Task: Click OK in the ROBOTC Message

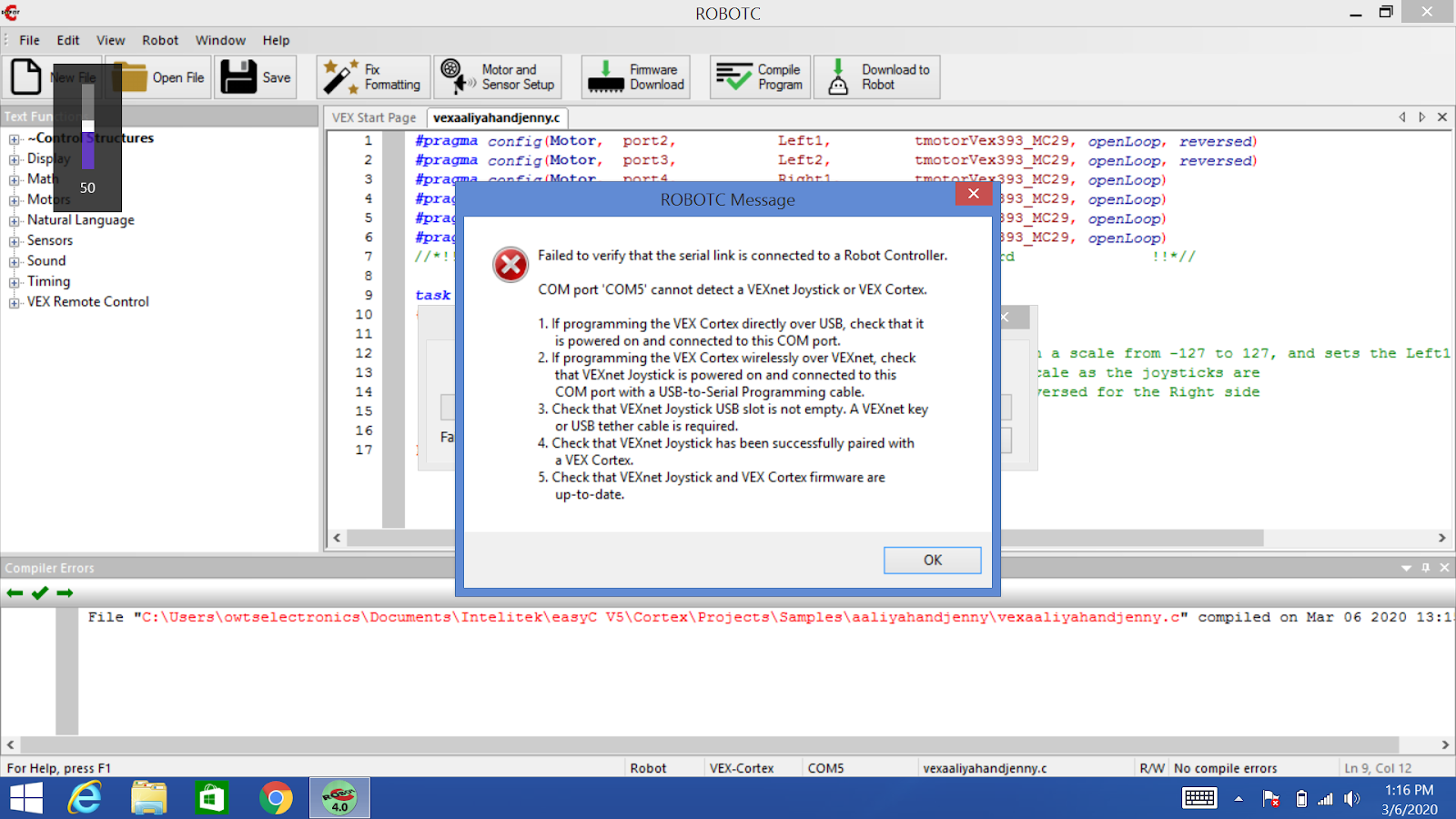Action: pyautogui.click(x=933, y=561)
